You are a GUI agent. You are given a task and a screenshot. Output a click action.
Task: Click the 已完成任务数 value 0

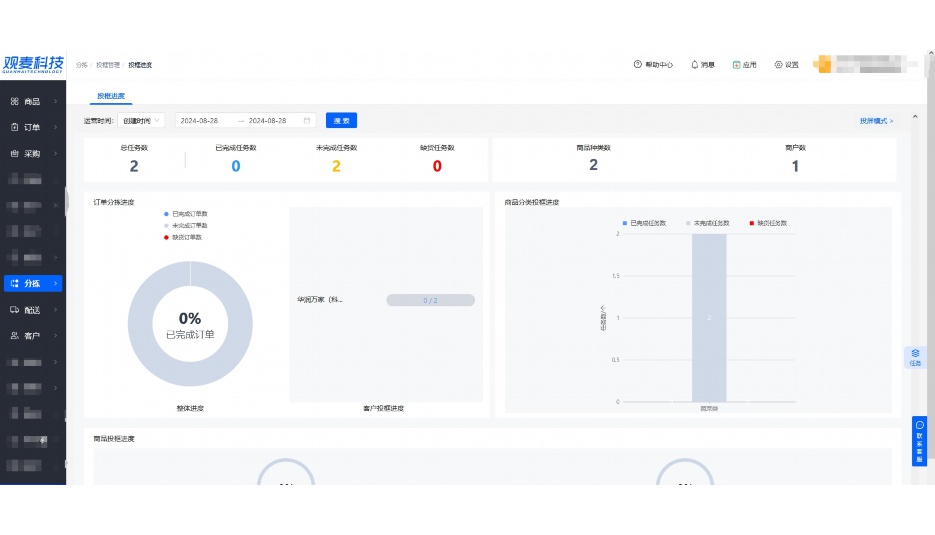coord(236,166)
